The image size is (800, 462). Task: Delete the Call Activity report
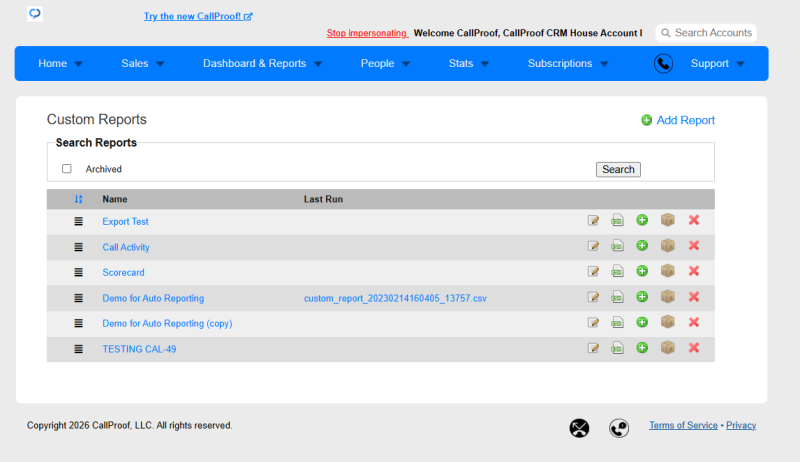pyautogui.click(x=694, y=246)
